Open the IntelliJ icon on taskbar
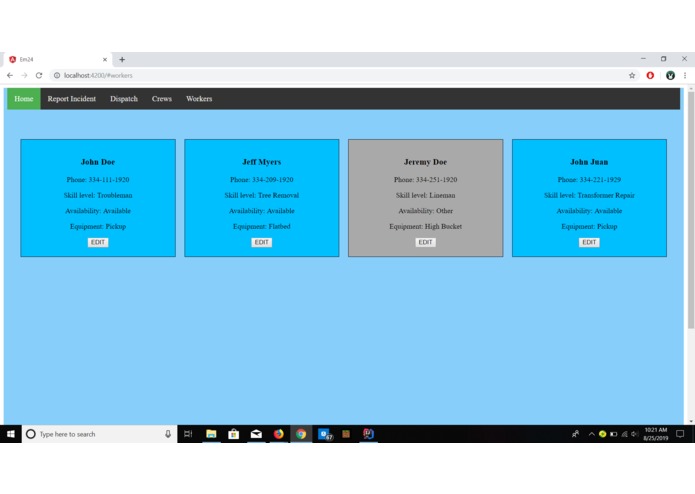The image size is (695, 494). tap(368, 434)
